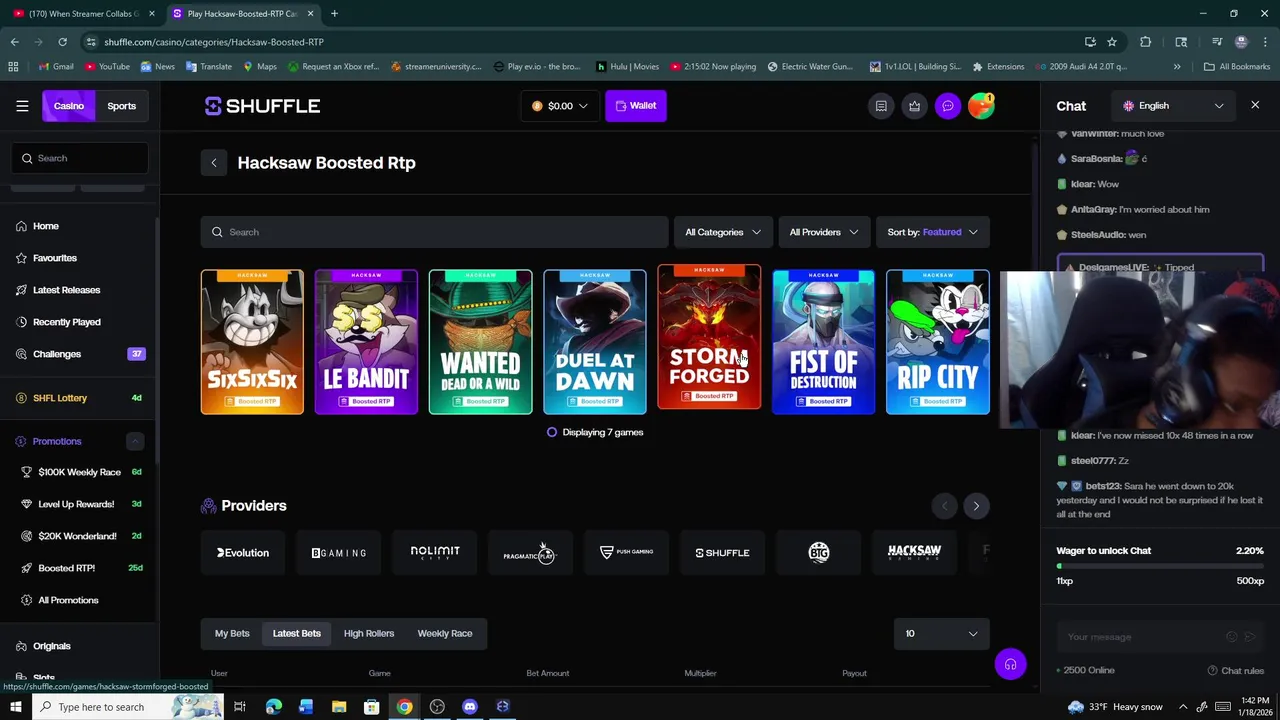
Task: Open the hamburger menu icon
Action: 22,106
